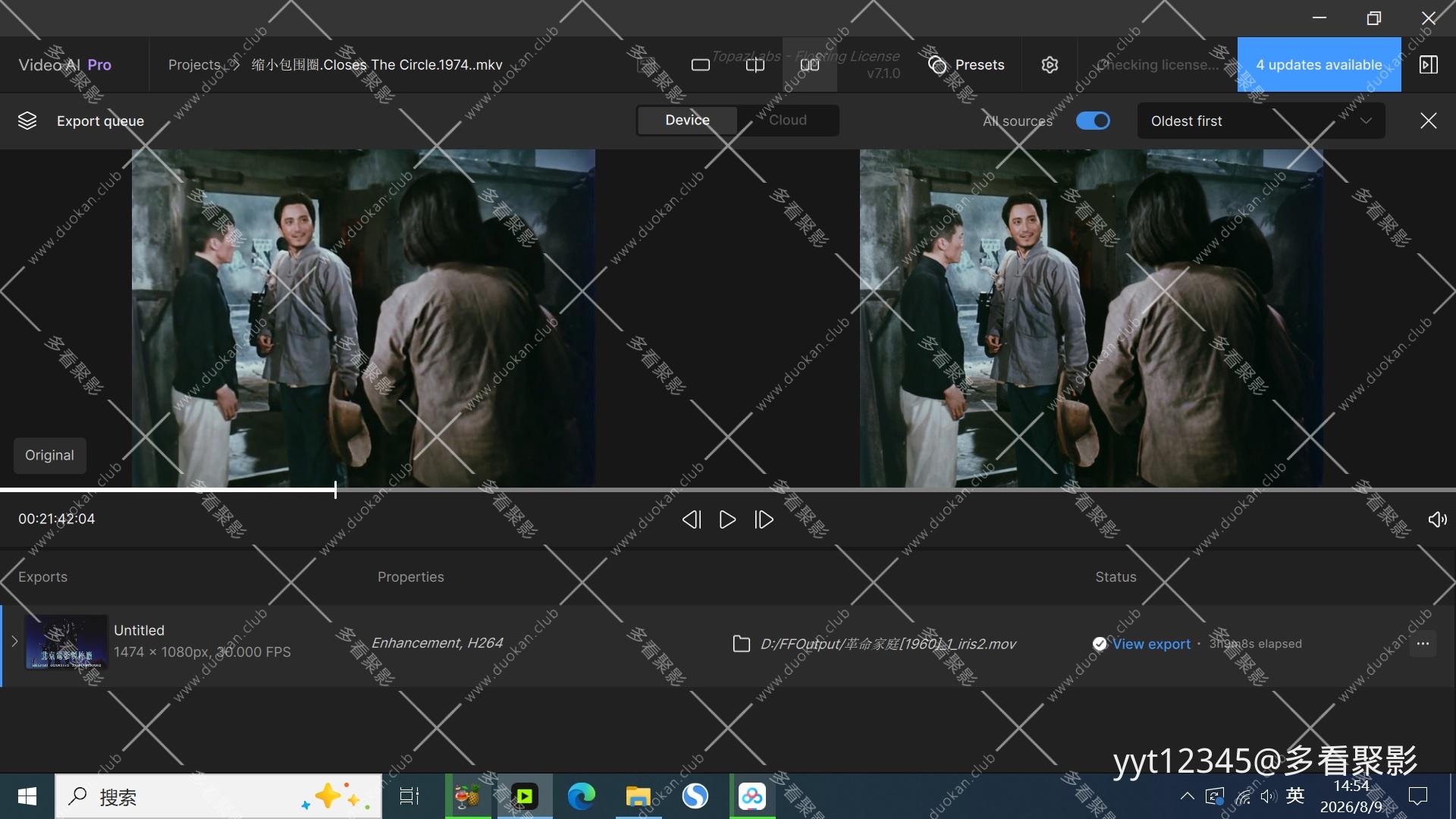The image size is (1456, 819).
Task: Close the Export queue panel
Action: point(1429,121)
